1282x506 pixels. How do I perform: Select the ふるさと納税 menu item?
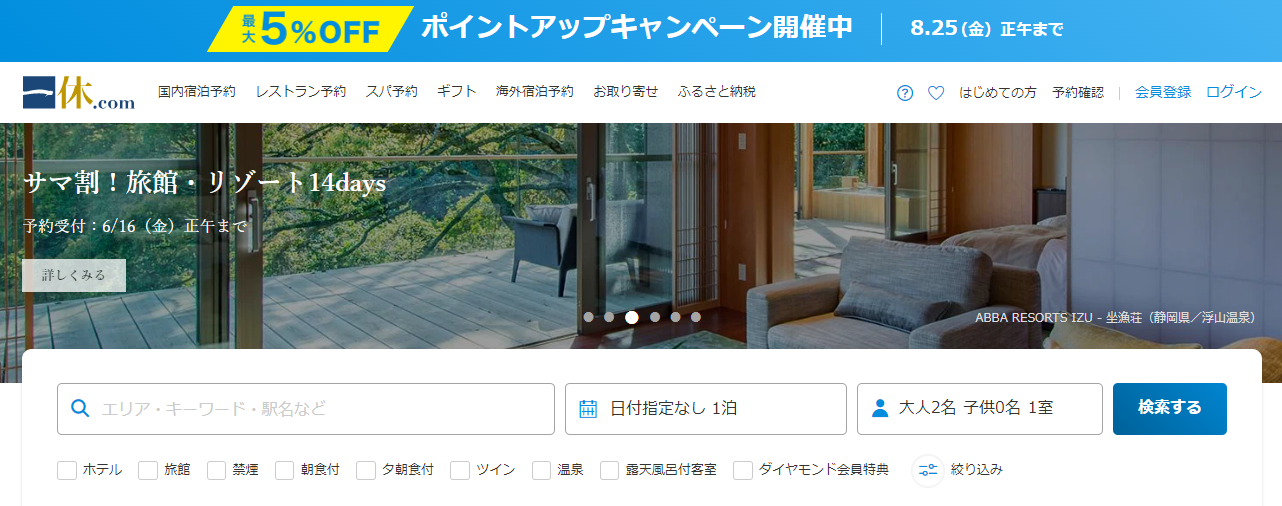[717, 92]
